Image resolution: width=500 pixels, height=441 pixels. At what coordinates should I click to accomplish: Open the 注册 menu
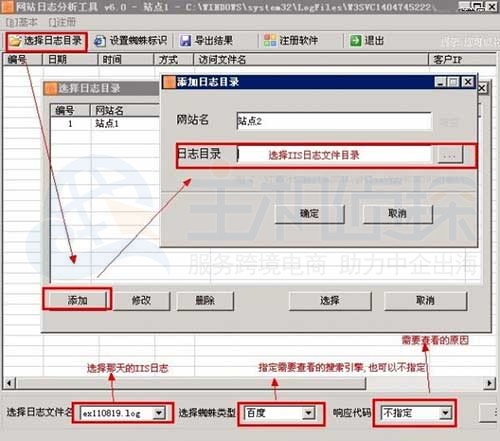point(63,22)
